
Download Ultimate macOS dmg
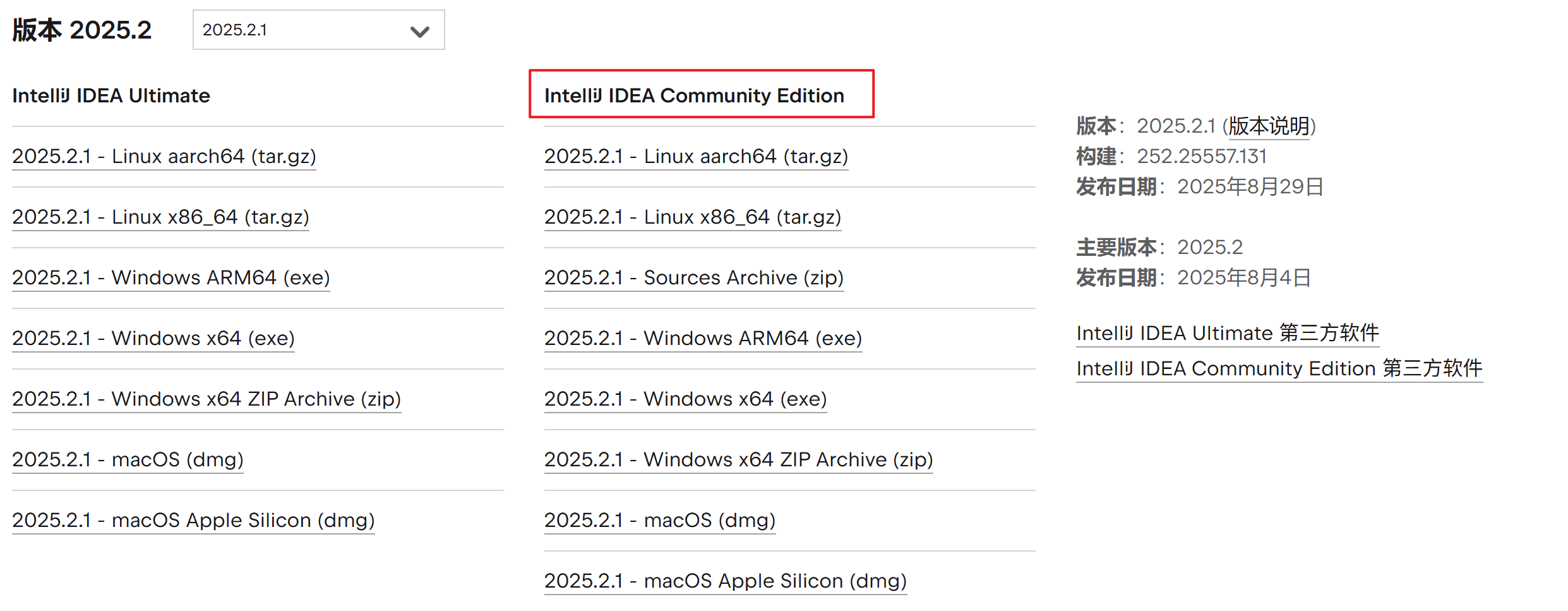[x=128, y=459]
